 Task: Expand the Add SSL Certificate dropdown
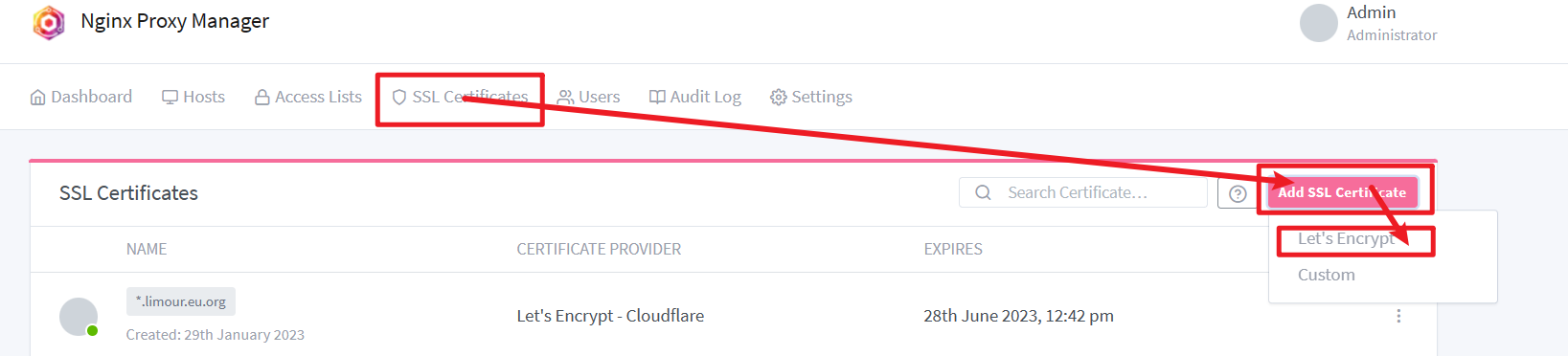[1342, 192]
